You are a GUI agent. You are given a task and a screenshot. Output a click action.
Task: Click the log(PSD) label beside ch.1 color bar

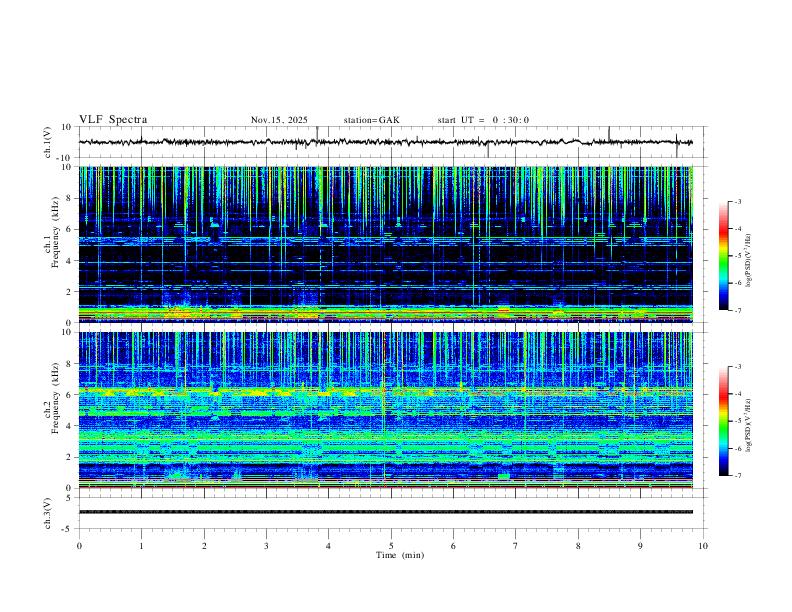748,260
